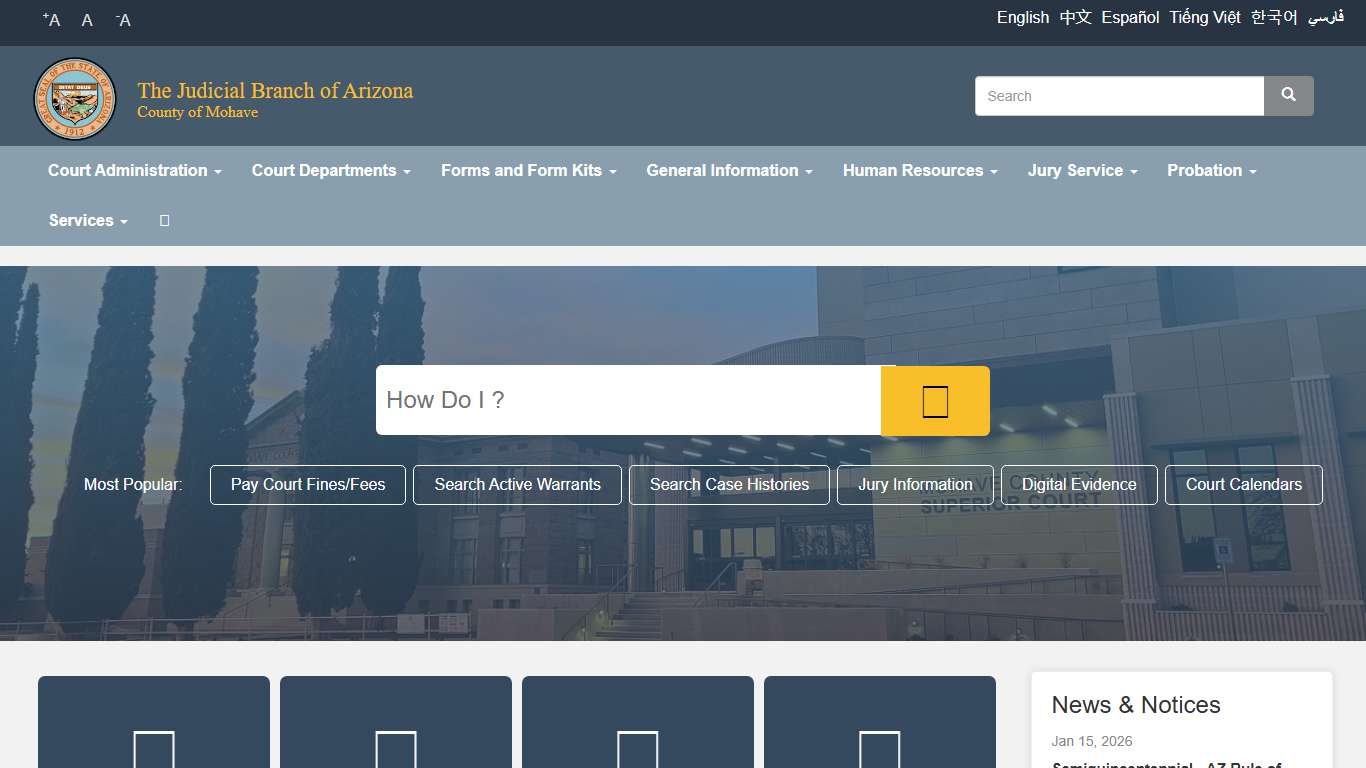Expand the Court Departments dropdown
1366x768 pixels.
pyautogui.click(x=330, y=170)
